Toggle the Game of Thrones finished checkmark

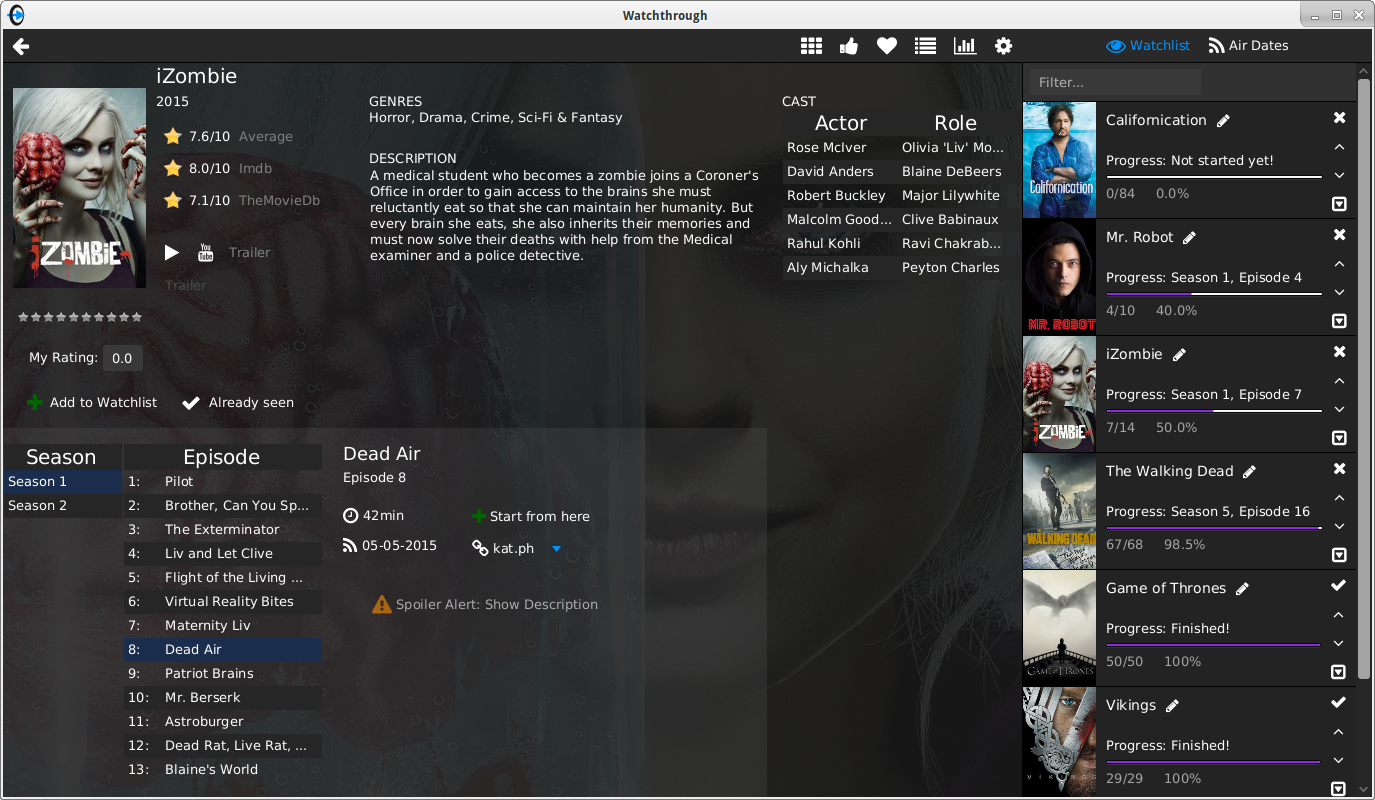point(1339,585)
